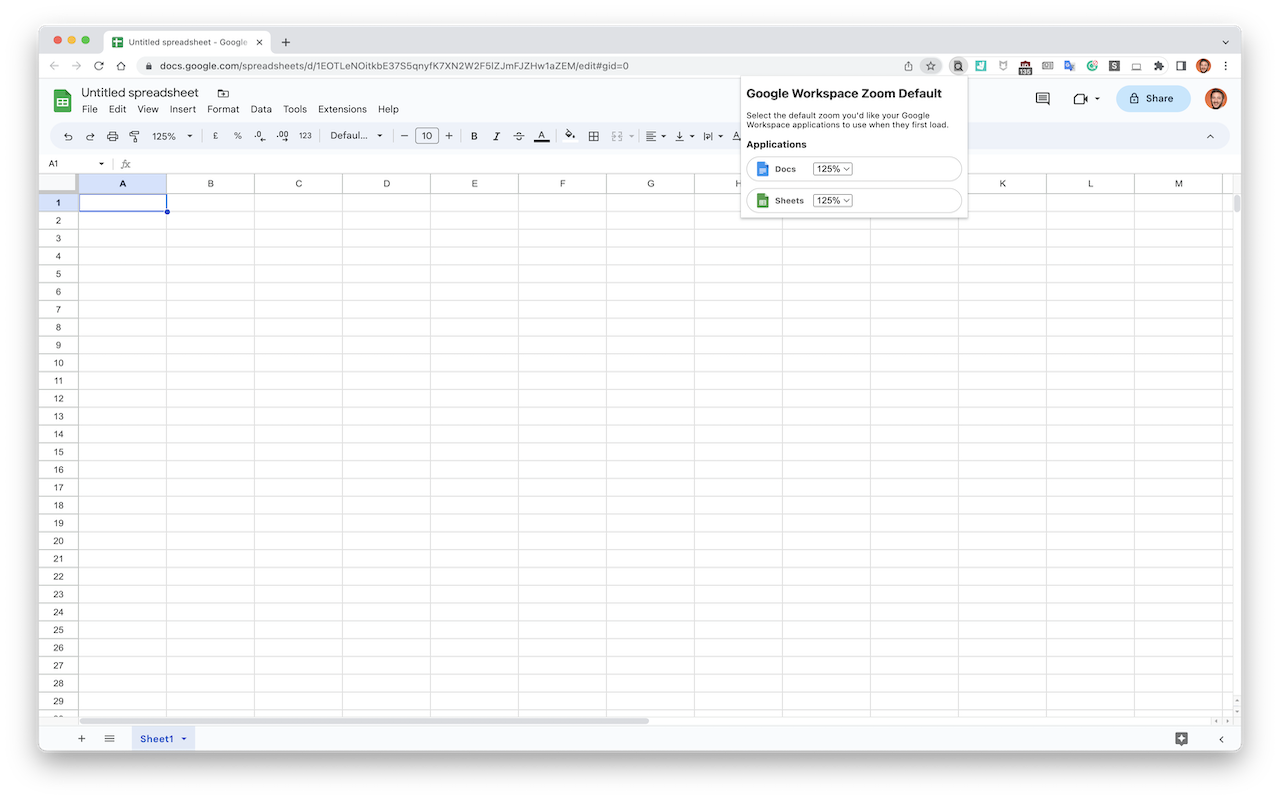
Task: Open the Data menu
Action: point(261,109)
